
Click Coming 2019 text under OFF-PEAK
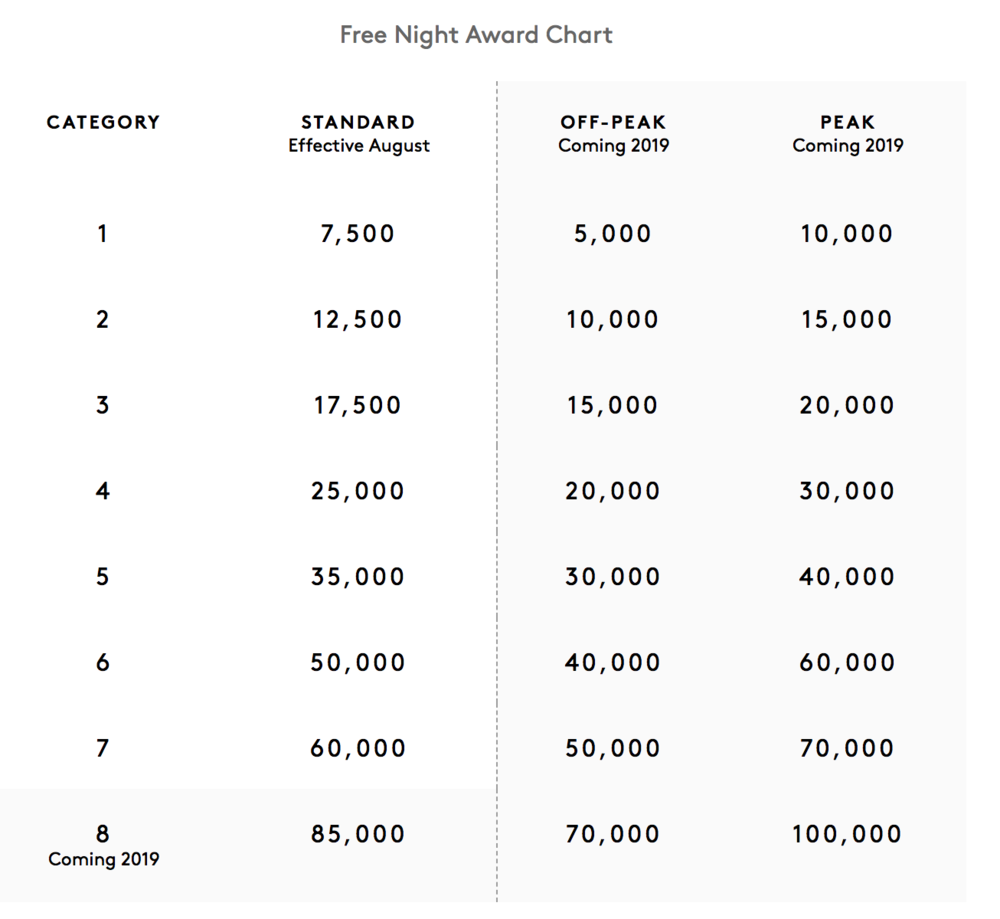click(613, 146)
